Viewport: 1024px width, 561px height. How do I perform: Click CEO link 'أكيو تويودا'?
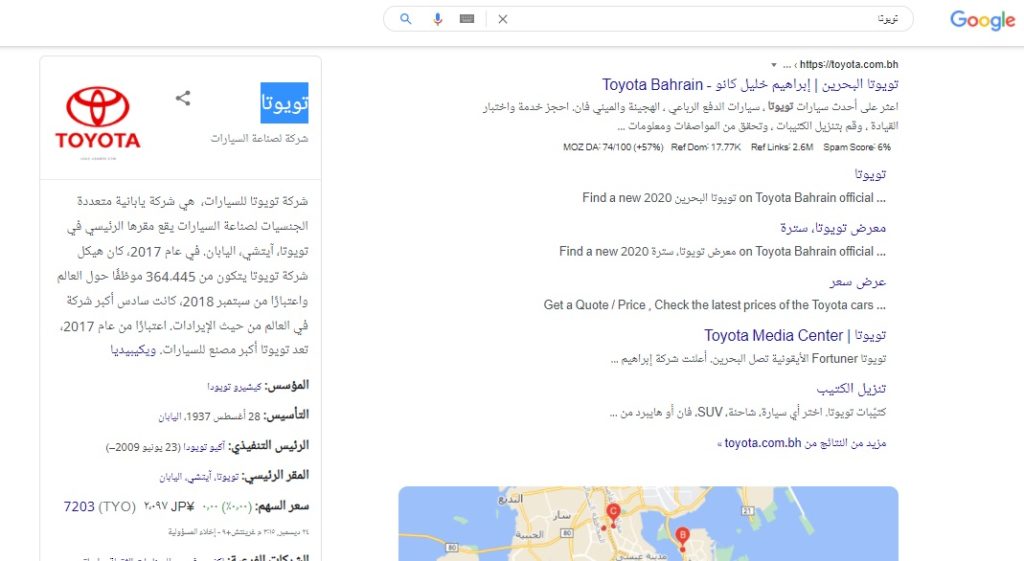coord(204,447)
